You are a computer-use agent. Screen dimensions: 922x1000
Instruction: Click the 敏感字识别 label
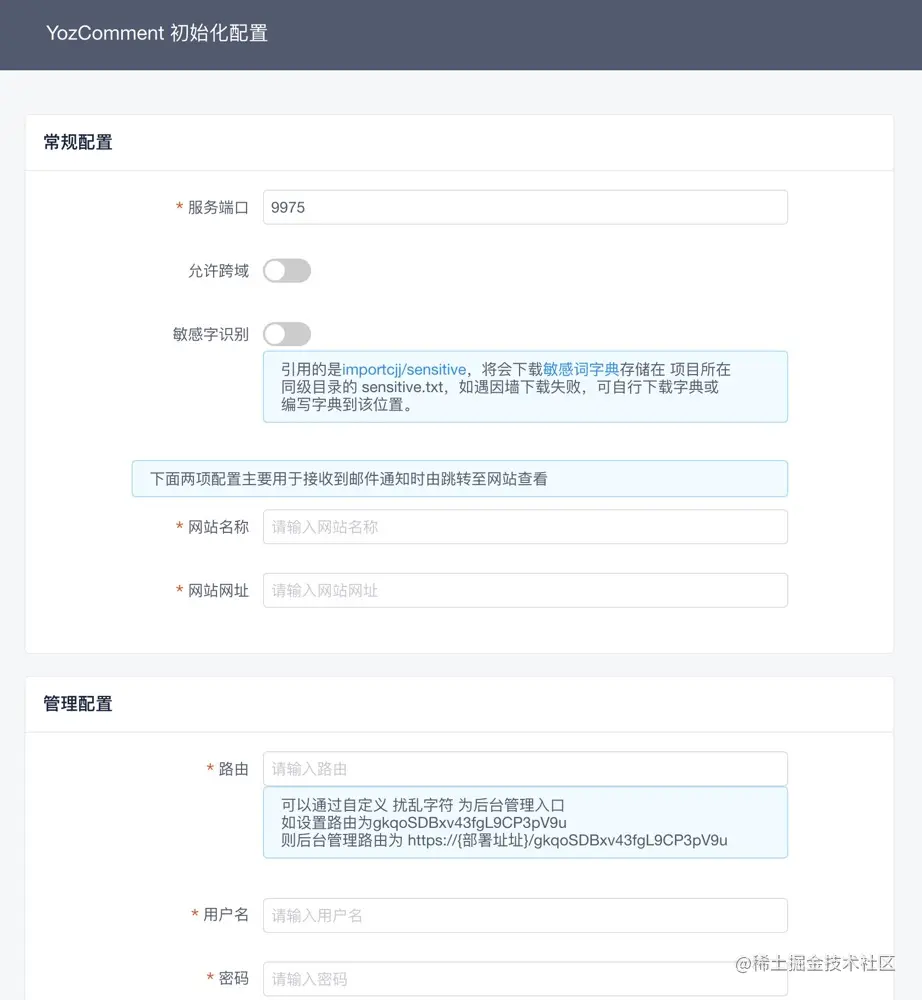pos(210,334)
